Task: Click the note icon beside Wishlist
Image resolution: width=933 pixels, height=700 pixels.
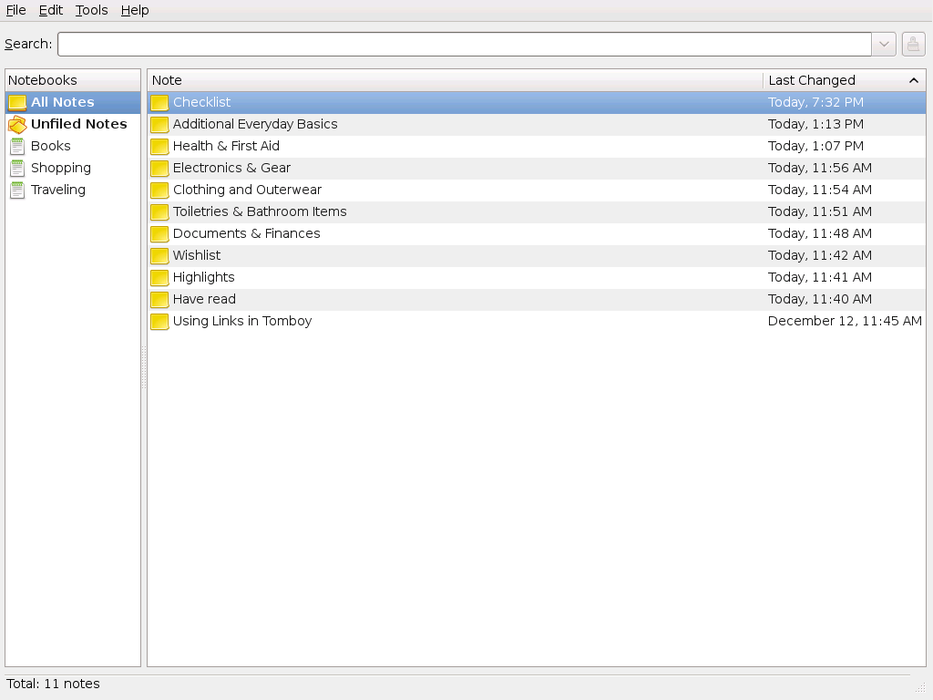Action: point(159,256)
